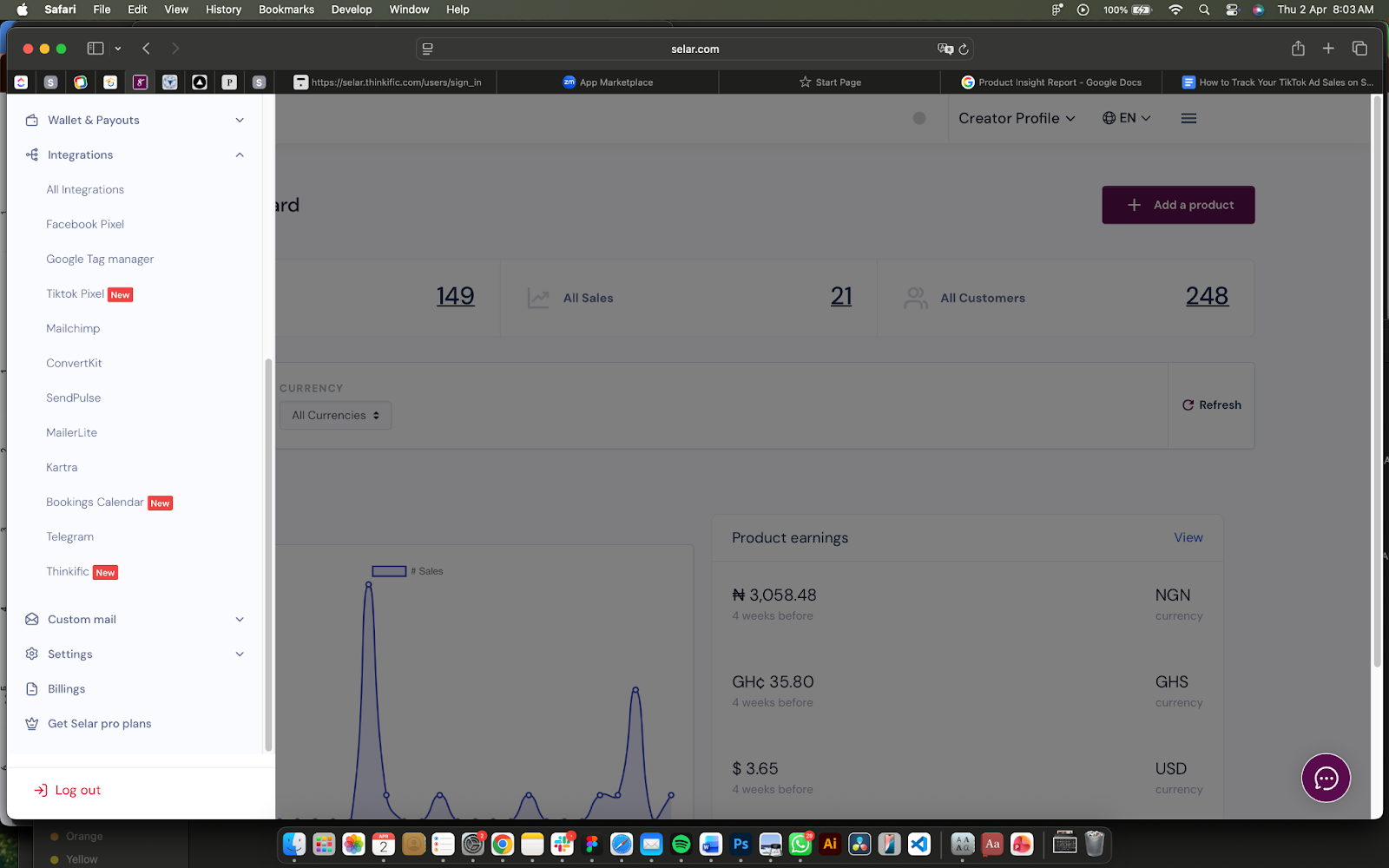The image size is (1389, 868).
Task: Open the All Currencies dropdown
Action: click(336, 415)
